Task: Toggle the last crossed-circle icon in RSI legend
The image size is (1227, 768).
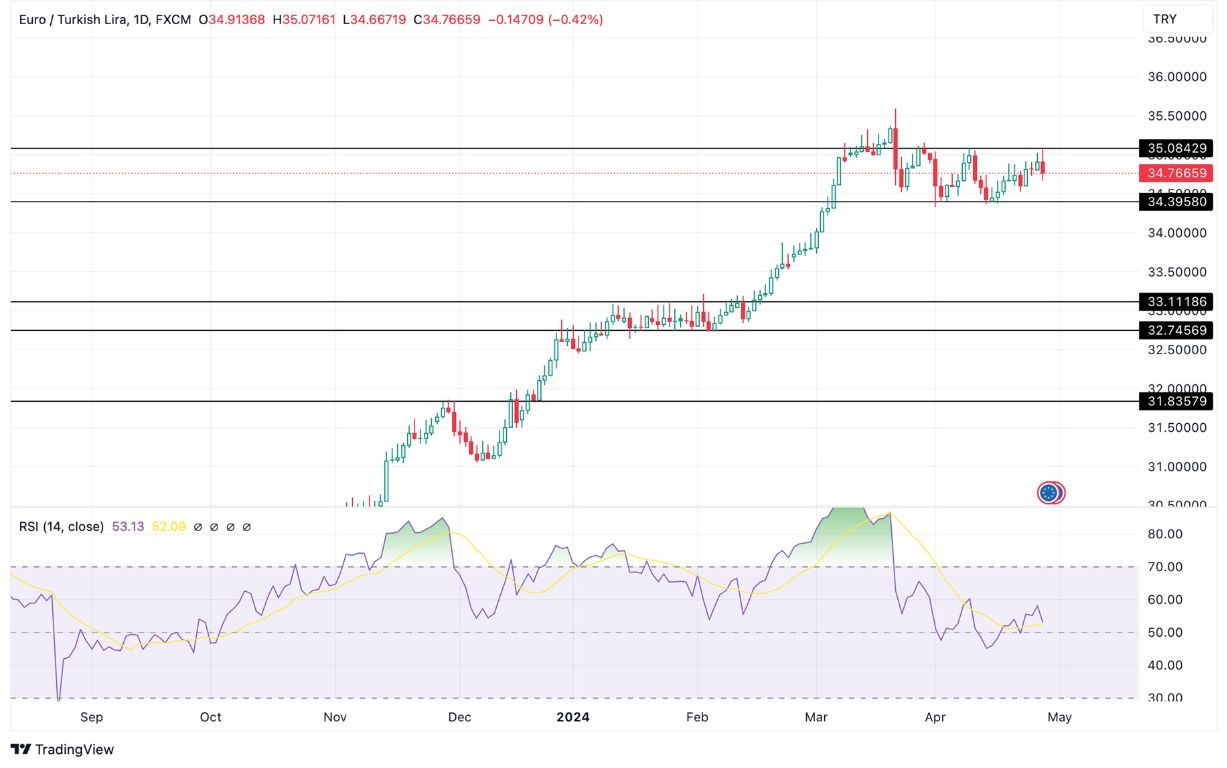Action: click(246, 527)
